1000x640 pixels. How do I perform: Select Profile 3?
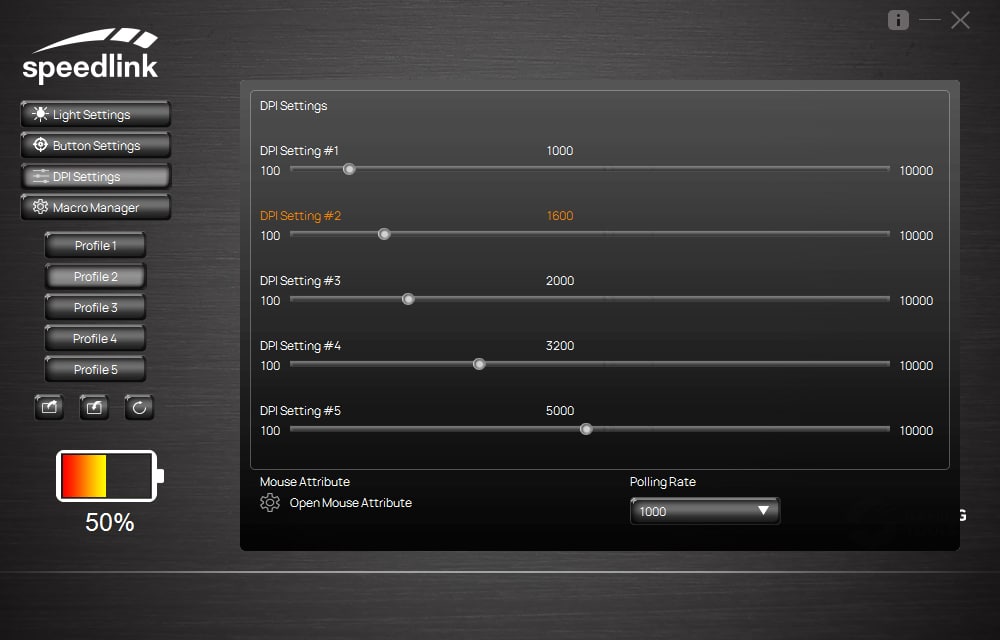[x=95, y=308]
